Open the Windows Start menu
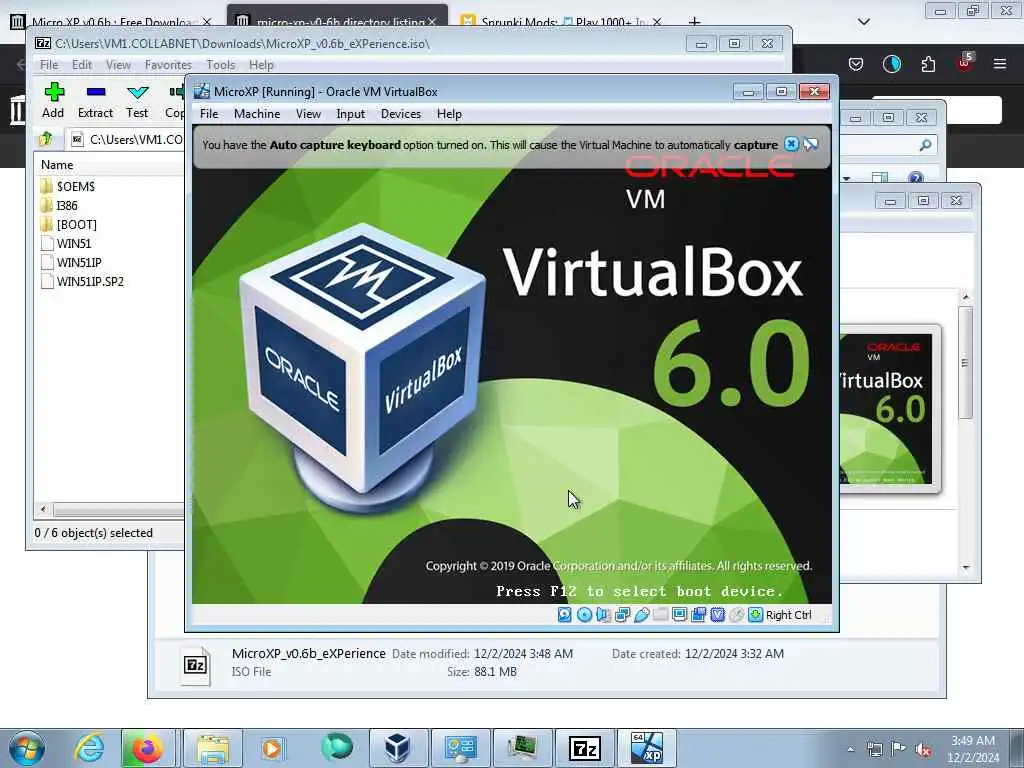The height and width of the screenshot is (768, 1024). point(27,748)
